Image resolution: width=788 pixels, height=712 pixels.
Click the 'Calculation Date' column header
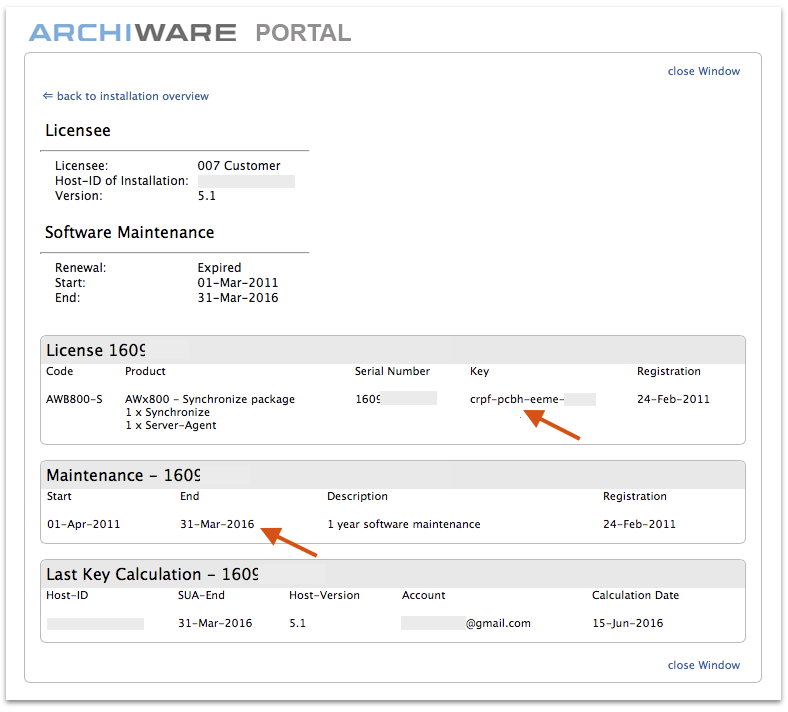pyautogui.click(x=635, y=595)
